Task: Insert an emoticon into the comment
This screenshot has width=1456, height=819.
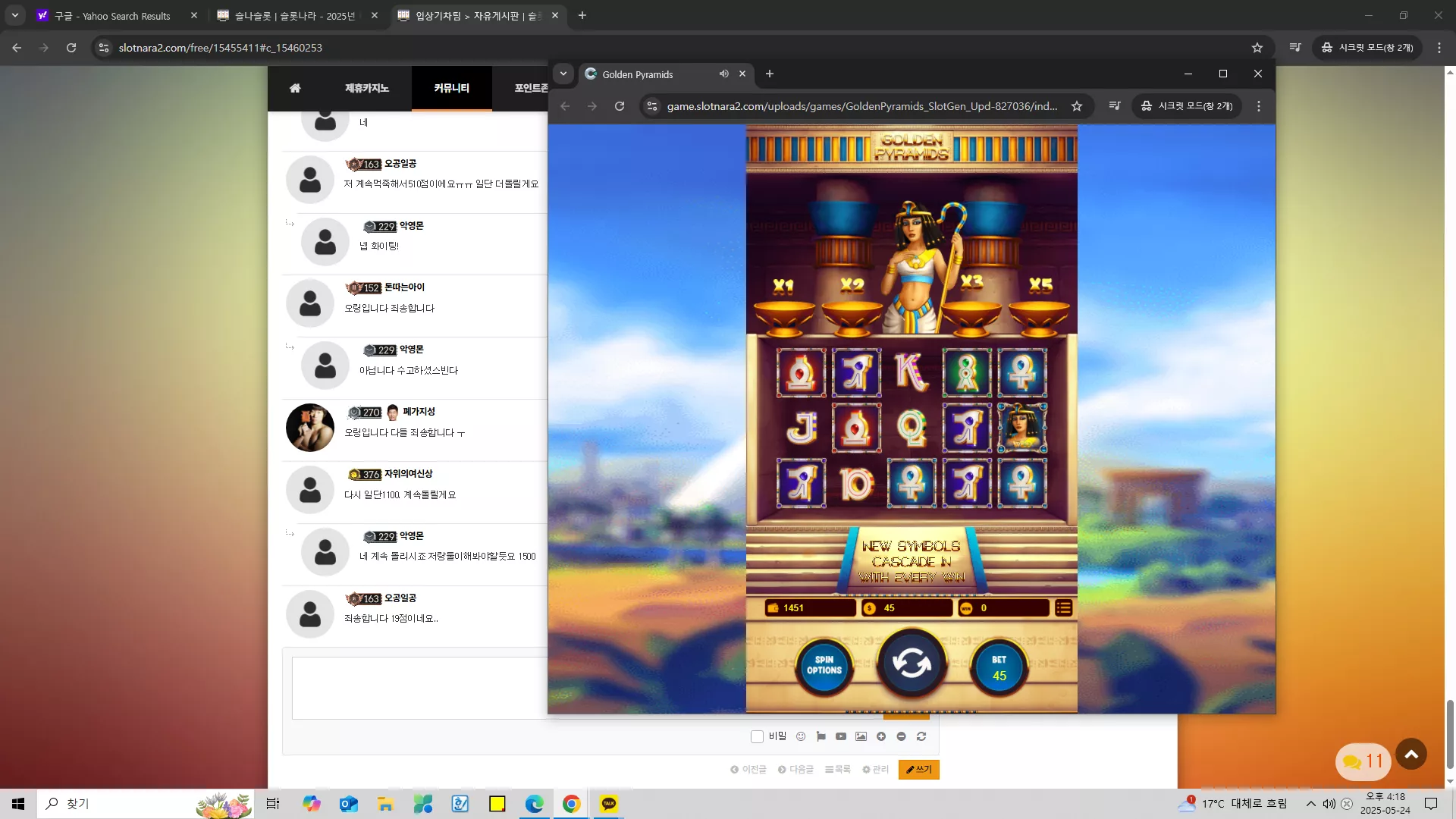Action: click(x=801, y=736)
